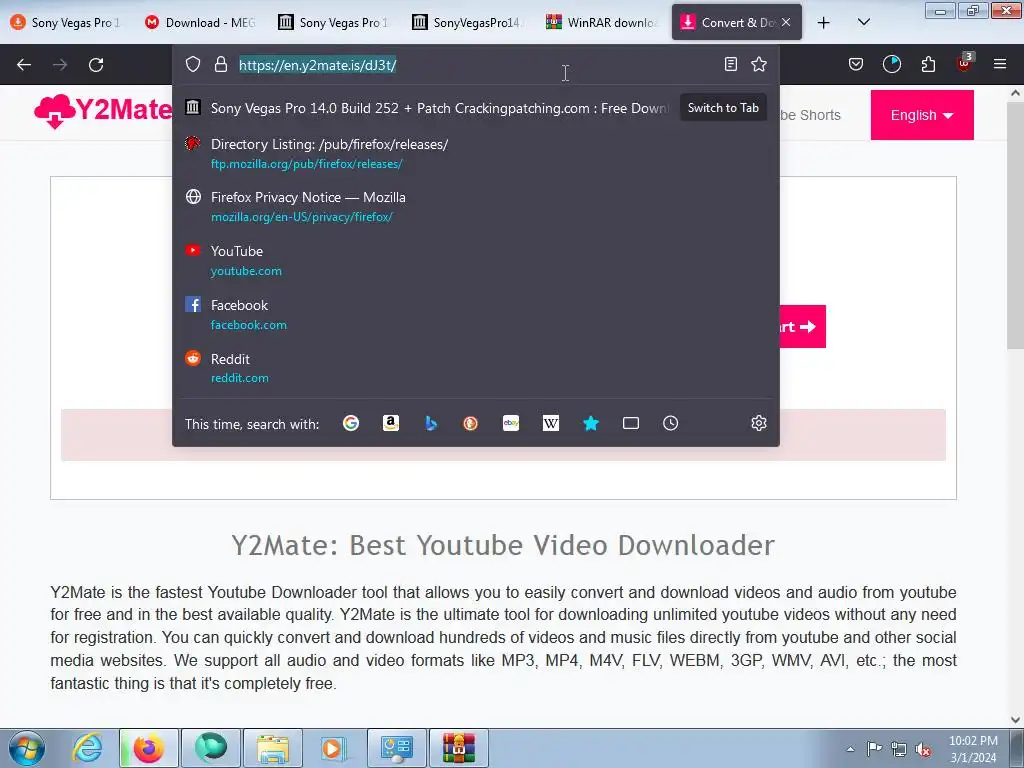Open the taskbar clock showing 10:02 PM
This screenshot has width=1024, height=768.
pos(973,749)
